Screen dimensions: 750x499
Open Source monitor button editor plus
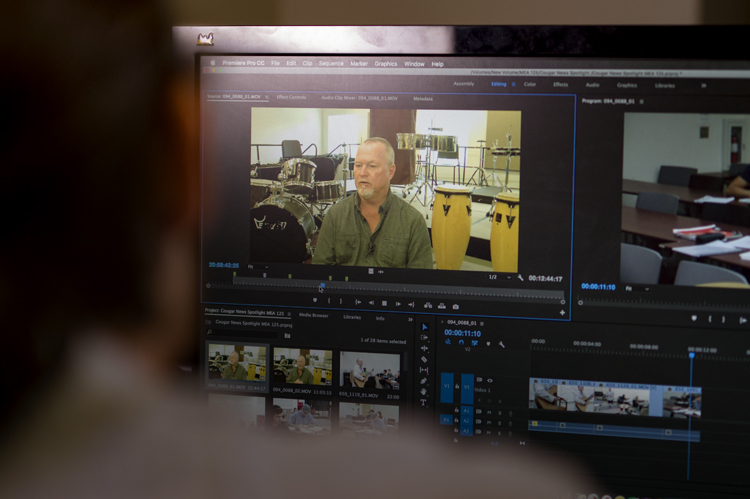coord(562,312)
